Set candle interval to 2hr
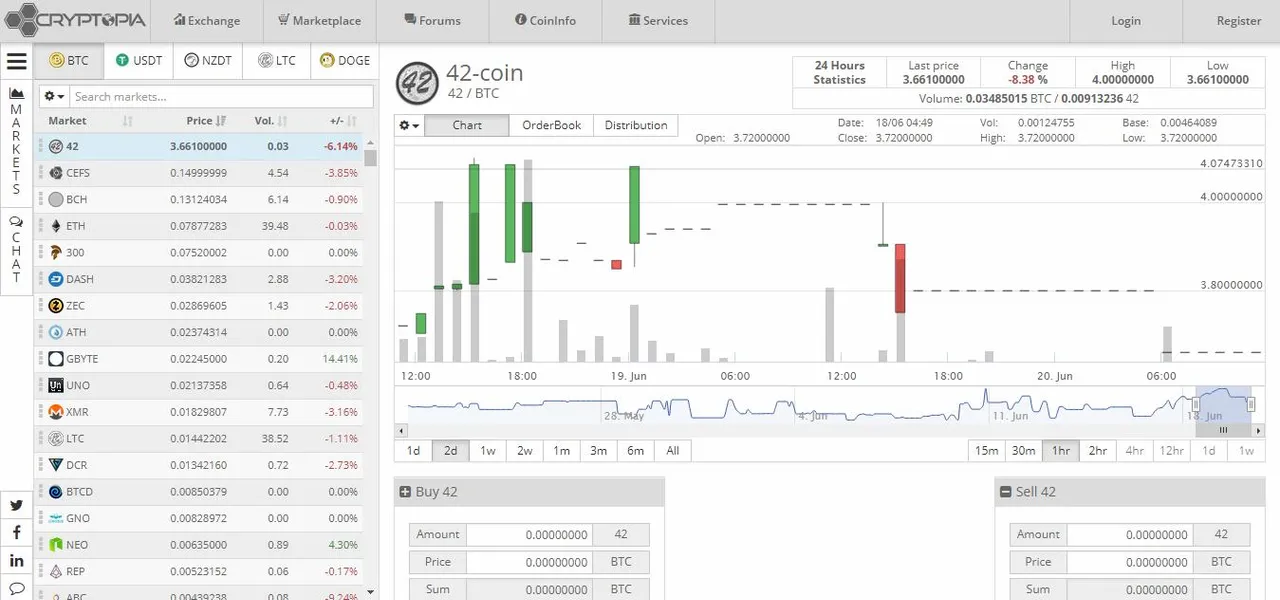1280x600 pixels. click(x=1098, y=450)
